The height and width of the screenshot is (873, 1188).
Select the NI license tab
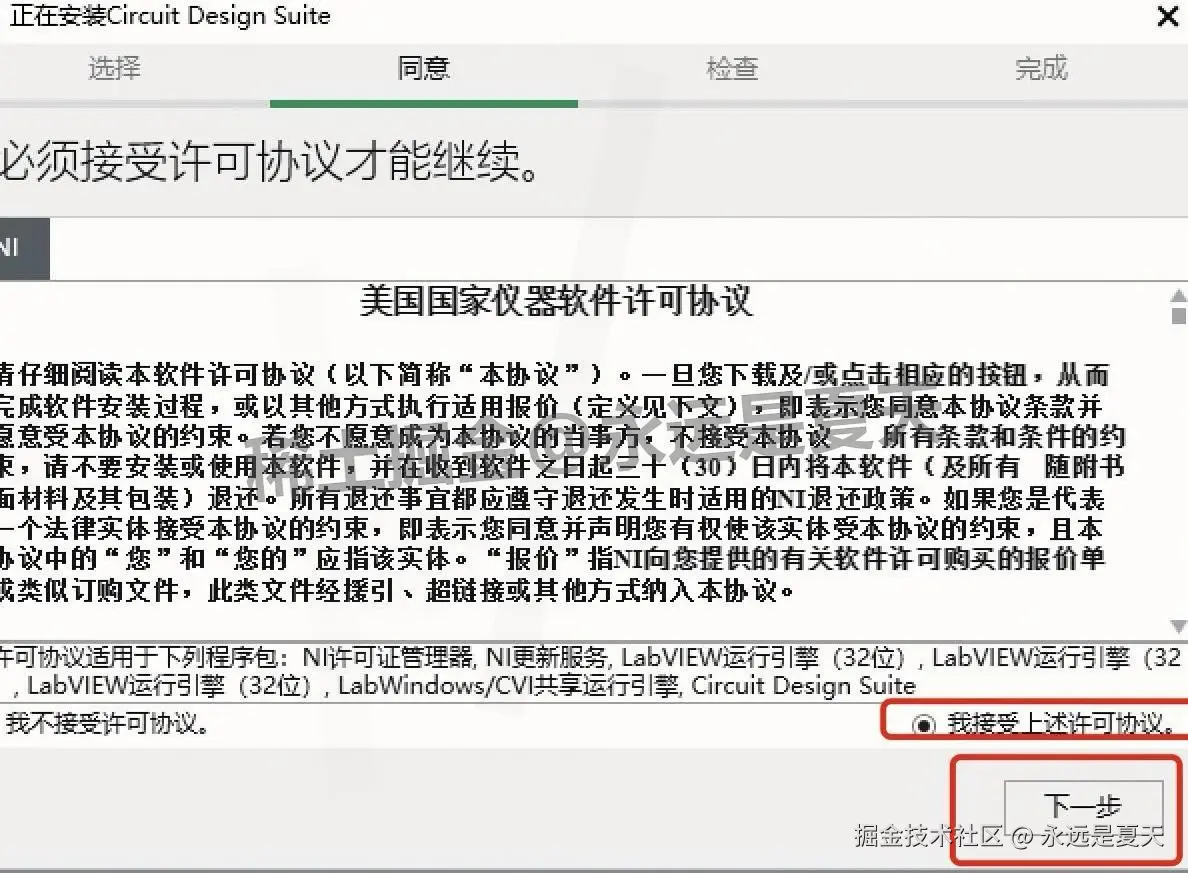23,249
